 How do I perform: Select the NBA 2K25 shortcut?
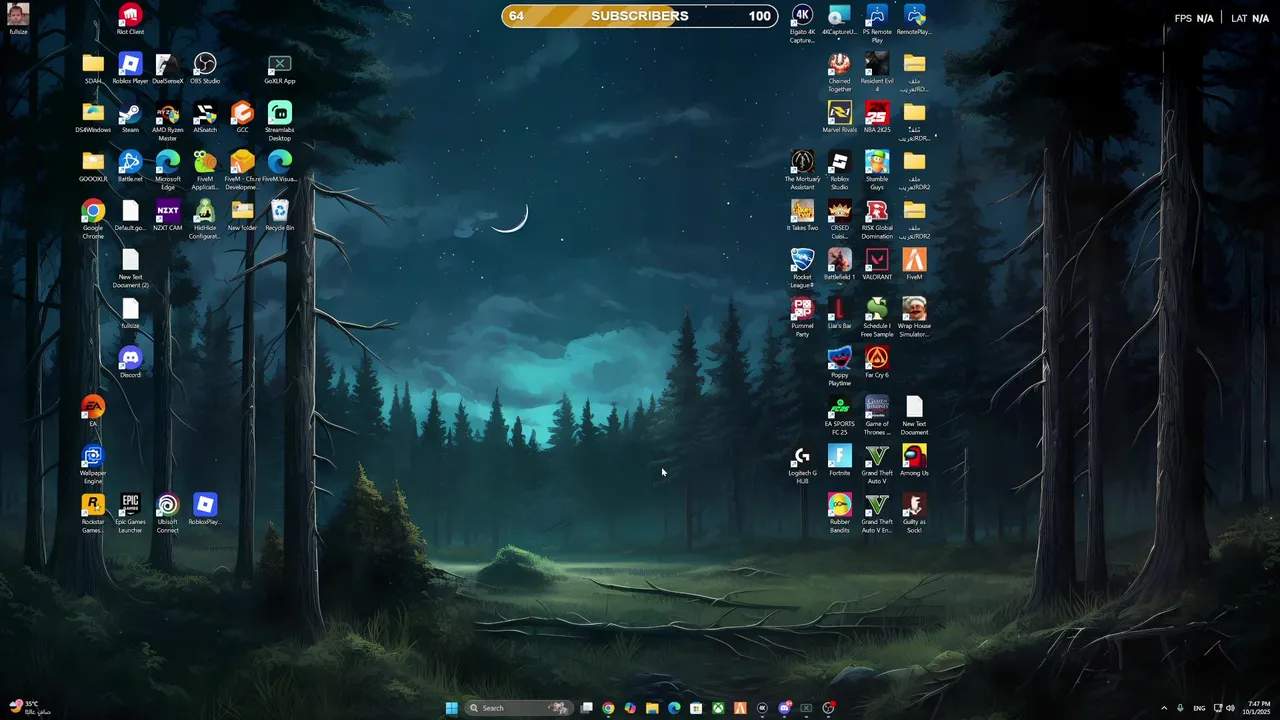click(877, 118)
